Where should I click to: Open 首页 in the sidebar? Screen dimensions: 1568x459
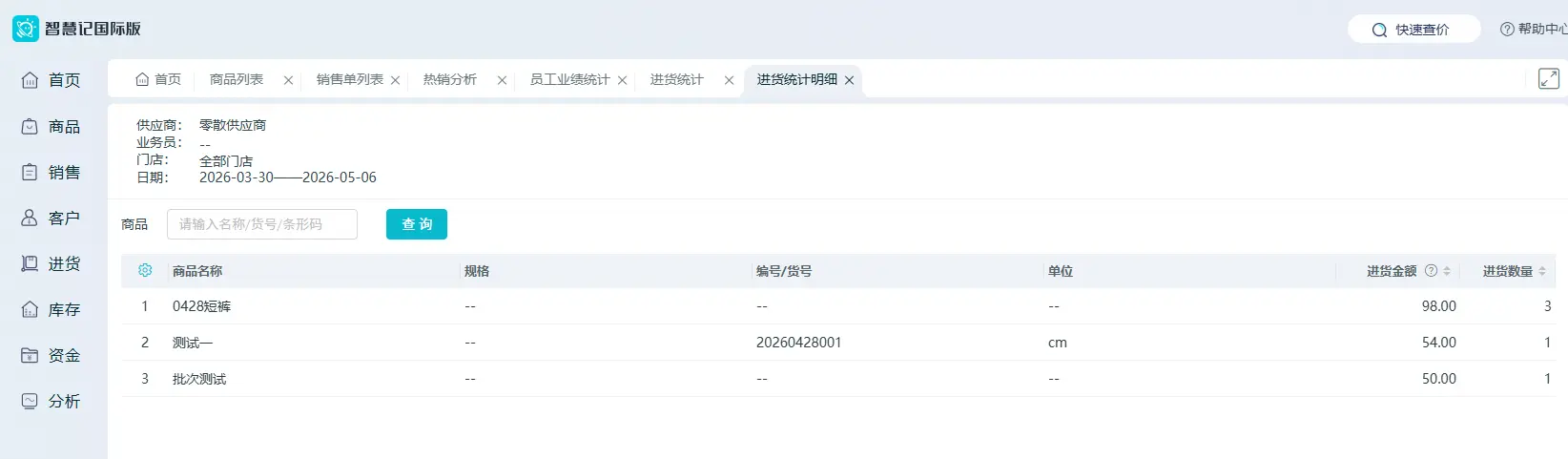[x=52, y=80]
